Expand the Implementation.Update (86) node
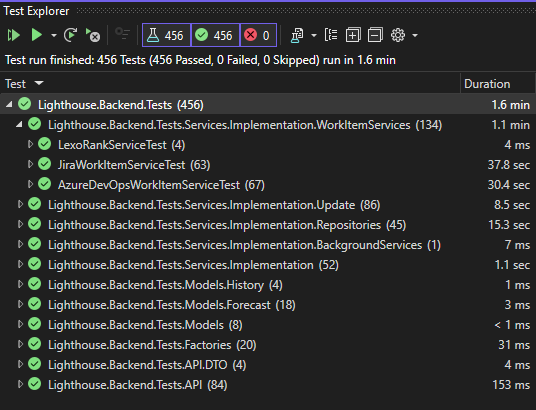This screenshot has width=536, height=410. pyautogui.click(x=20, y=204)
